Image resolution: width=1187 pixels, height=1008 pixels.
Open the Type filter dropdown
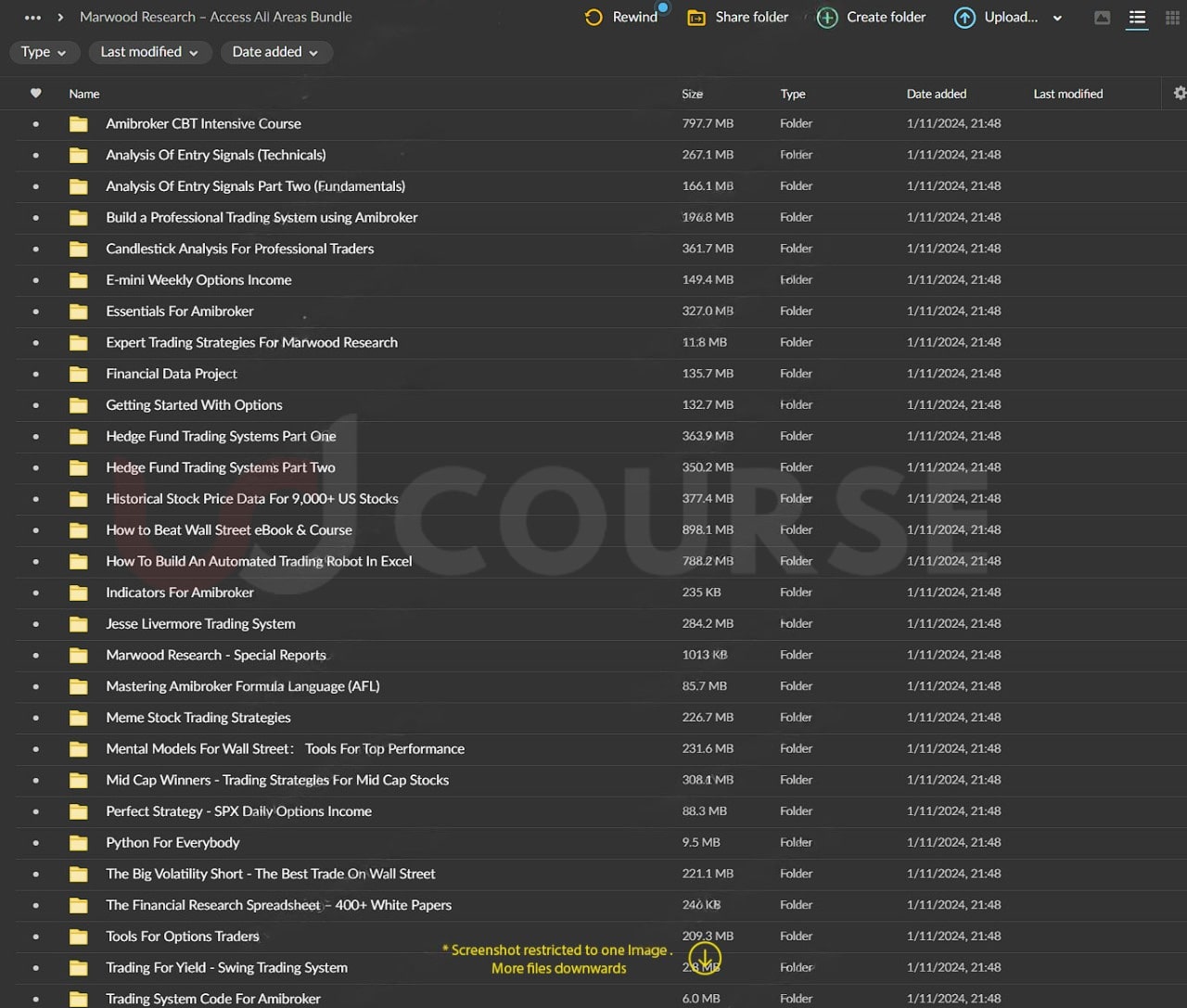tap(44, 52)
